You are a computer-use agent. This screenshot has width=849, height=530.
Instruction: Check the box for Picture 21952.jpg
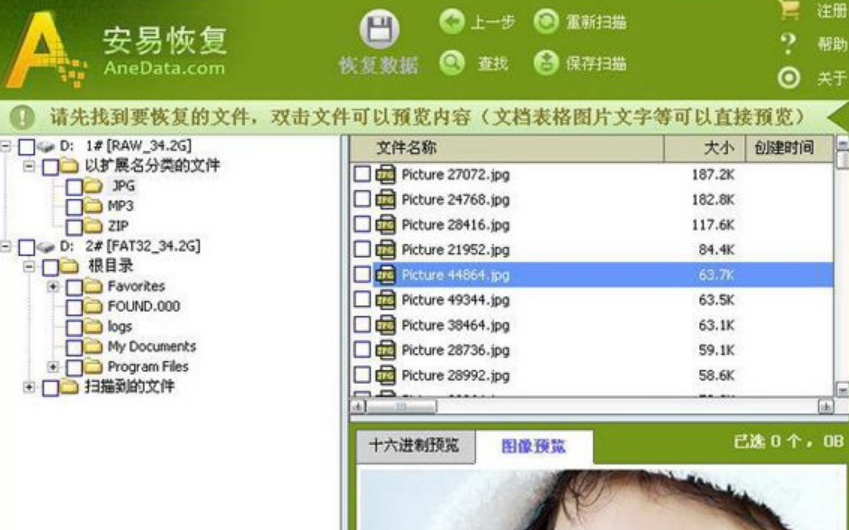(x=362, y=249)
